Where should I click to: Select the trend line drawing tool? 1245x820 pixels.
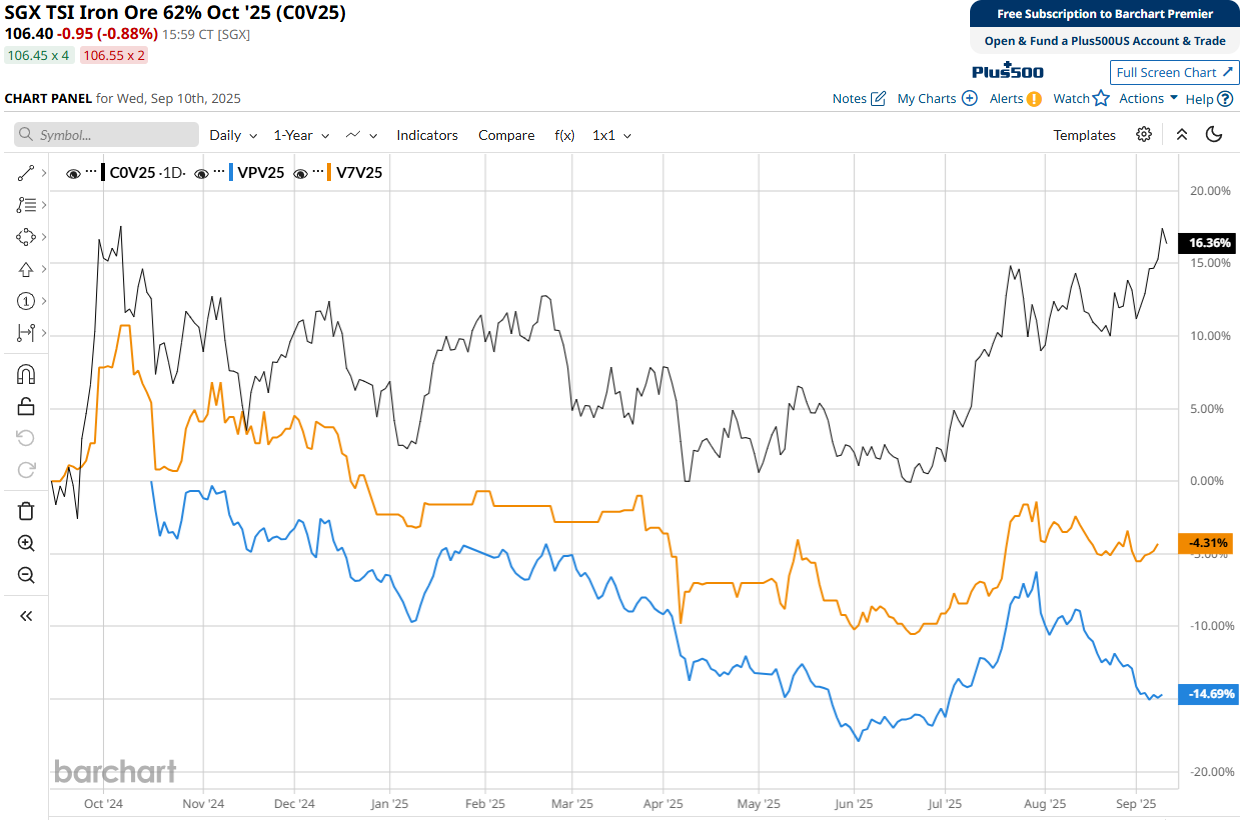pyautogui.click(x=26, y=173)
